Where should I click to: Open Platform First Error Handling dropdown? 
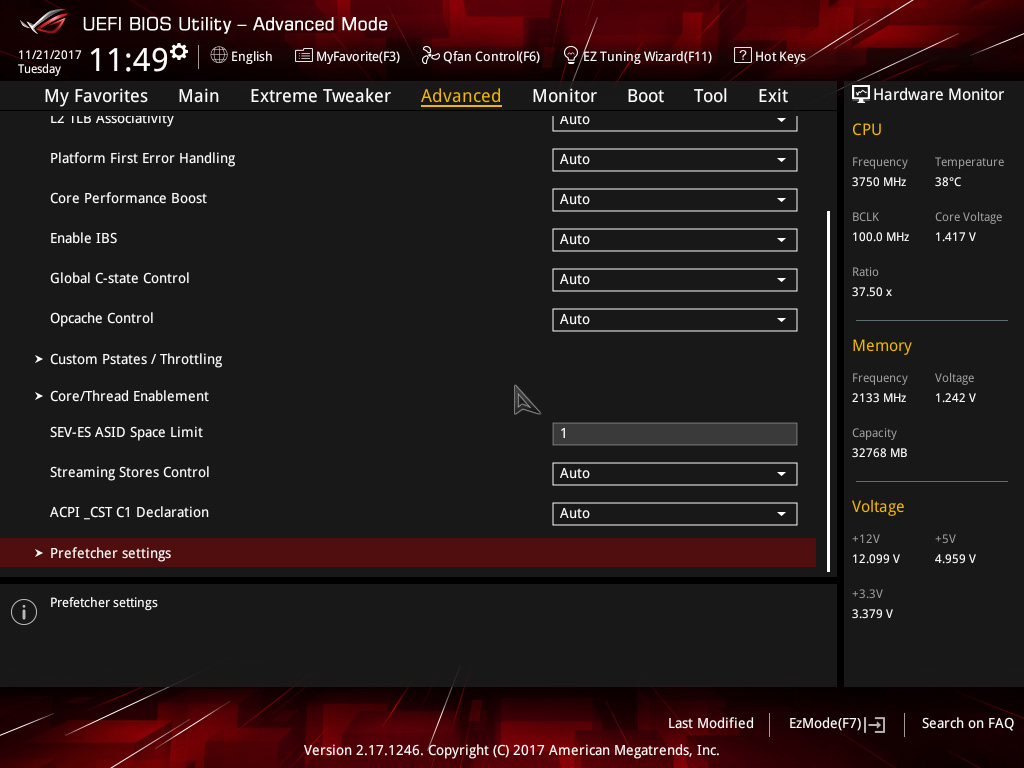[675, 160]
